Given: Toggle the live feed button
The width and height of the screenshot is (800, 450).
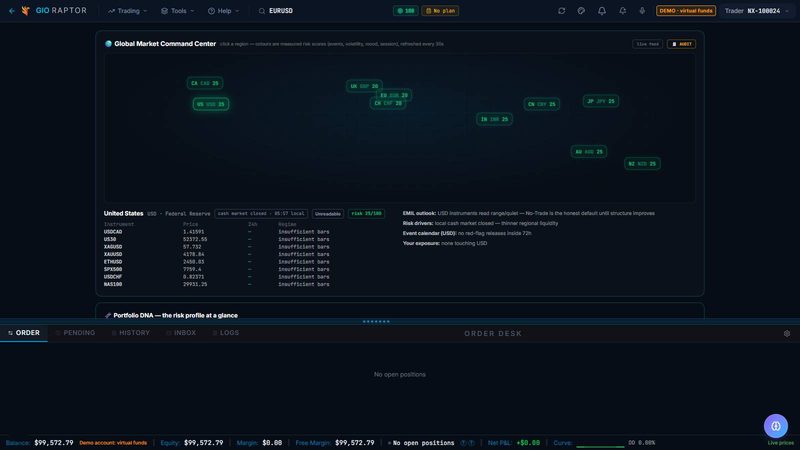Looking at the screenshot, I should [647, 44].
